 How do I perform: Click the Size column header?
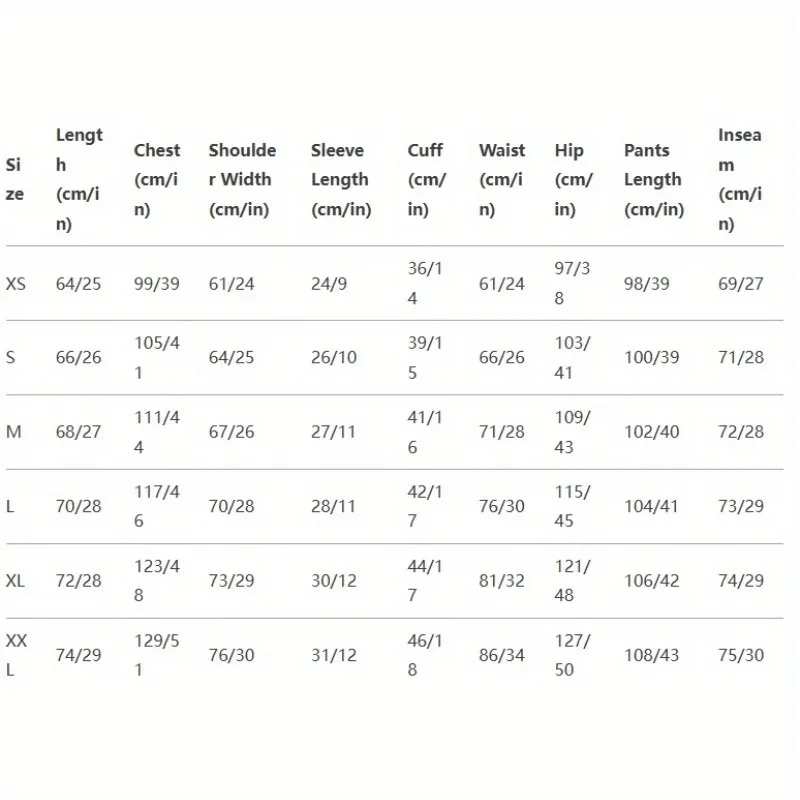(14, 180)
